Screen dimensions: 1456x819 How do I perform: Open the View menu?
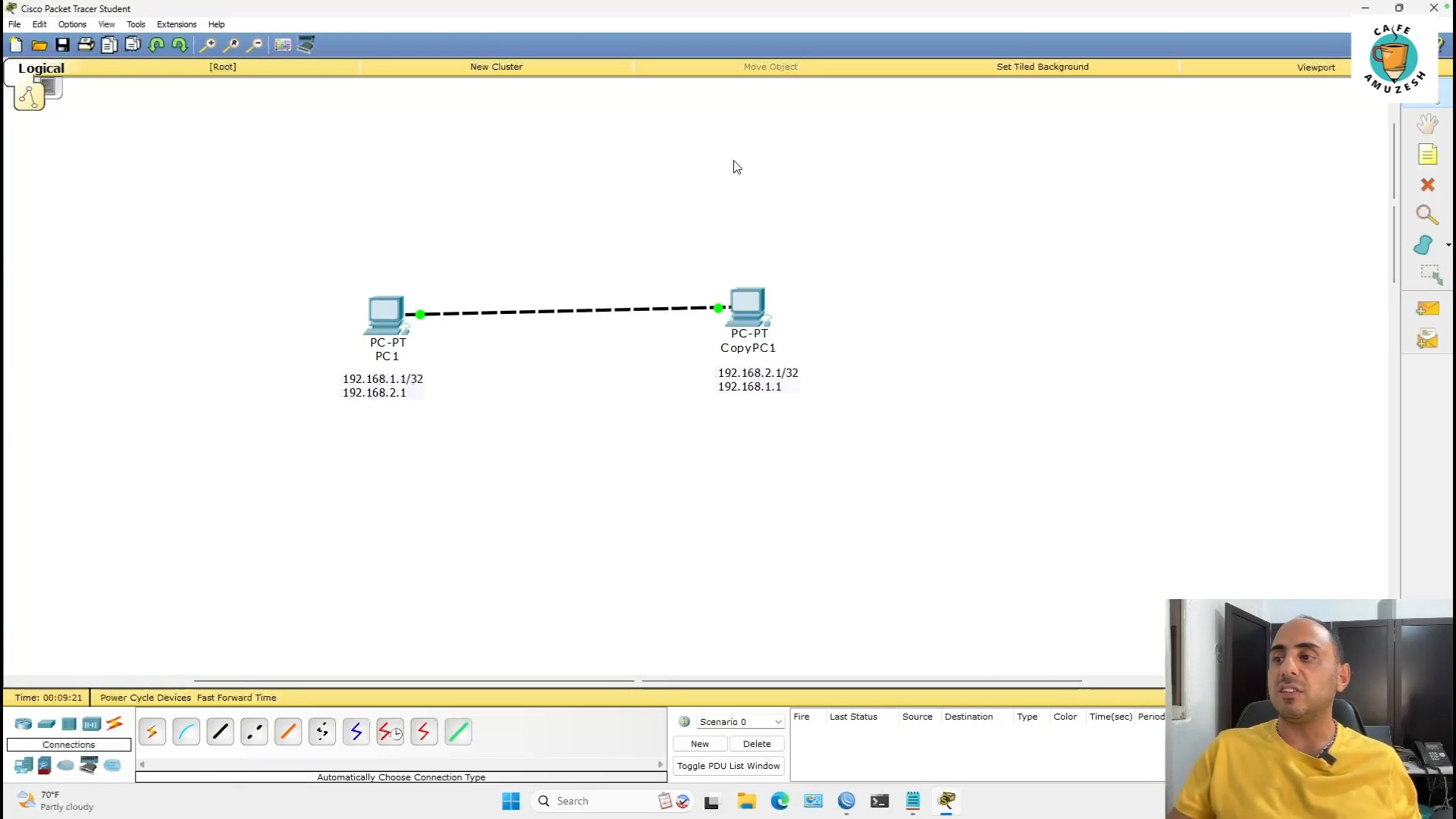point(106,24)
